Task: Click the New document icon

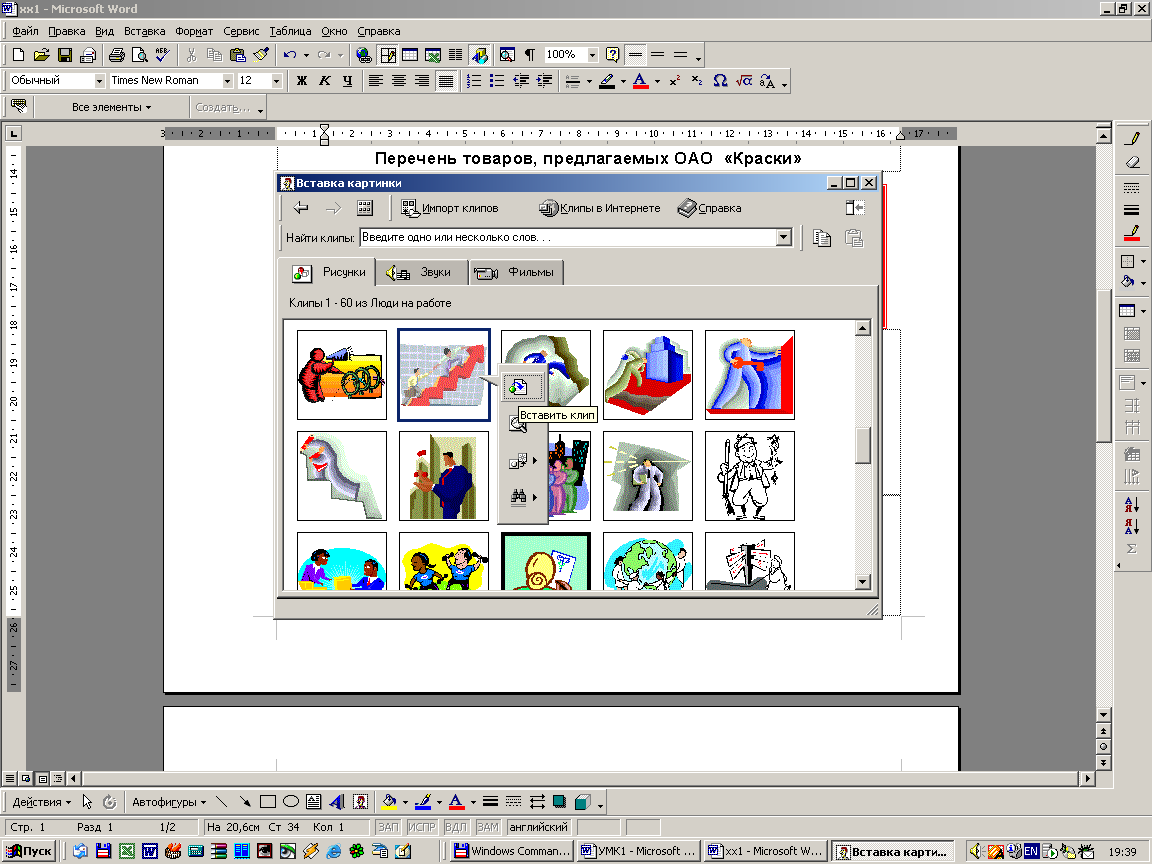Action: tap(19, 54)
